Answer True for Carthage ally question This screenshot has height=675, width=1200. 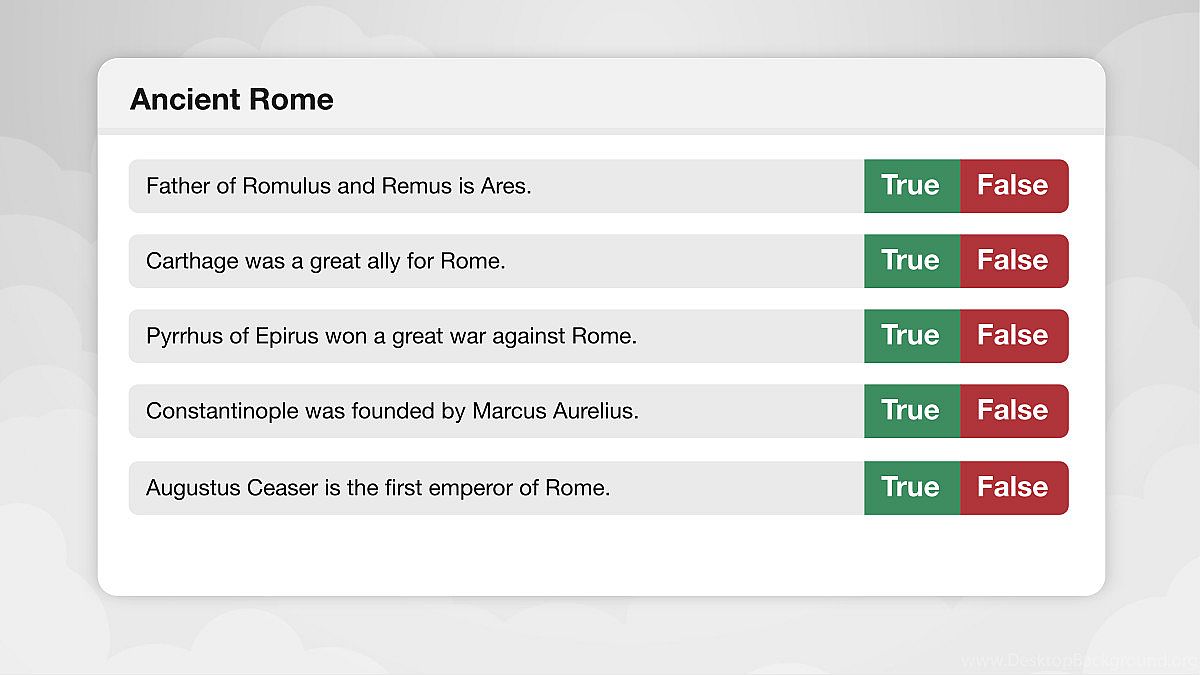tap(911, 261)
